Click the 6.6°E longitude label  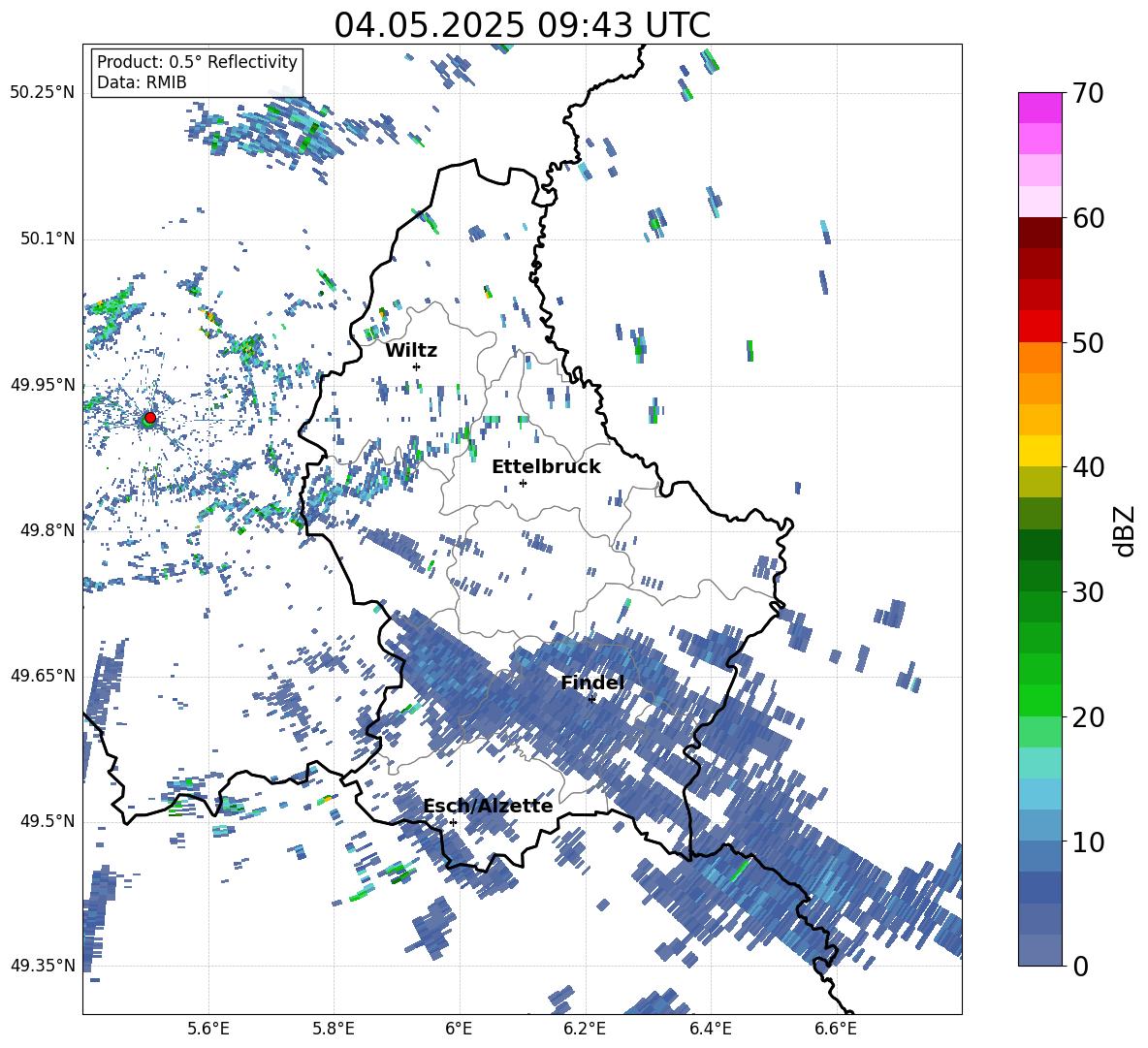tap(836, 1029)
